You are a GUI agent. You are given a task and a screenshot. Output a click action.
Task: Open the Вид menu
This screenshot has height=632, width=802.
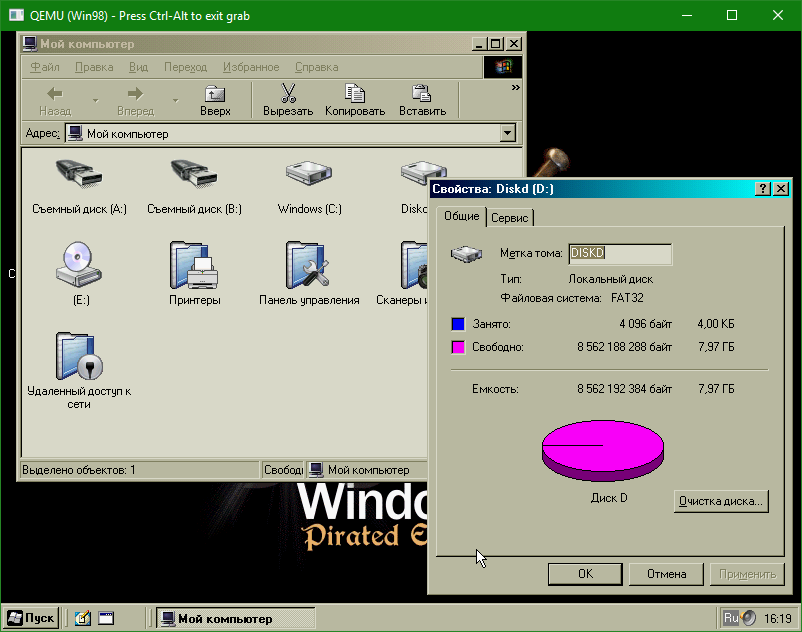click(138, 67)
